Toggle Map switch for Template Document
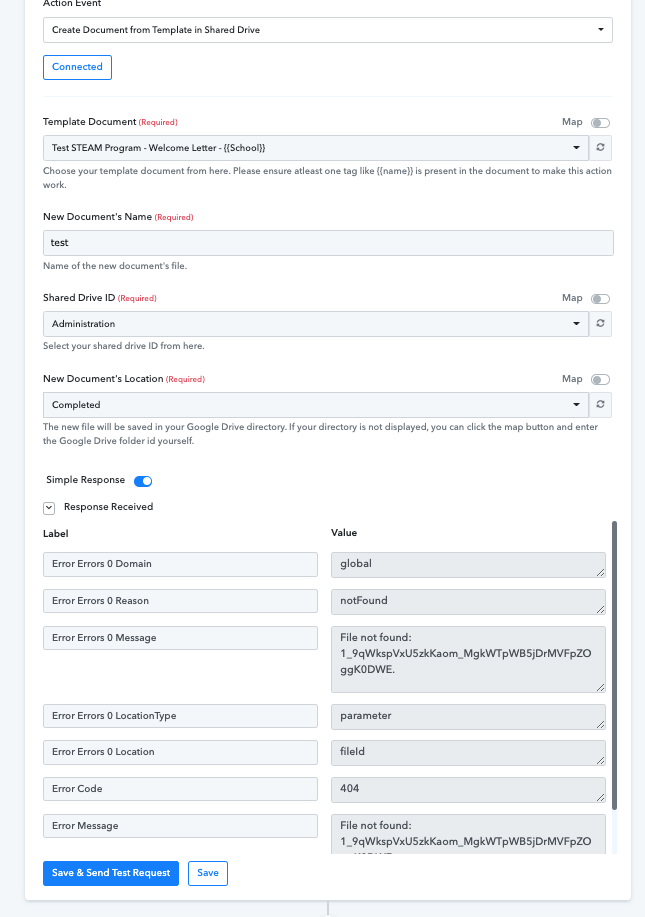The height and width of the screenshot is (917, 645). (601, 123)
